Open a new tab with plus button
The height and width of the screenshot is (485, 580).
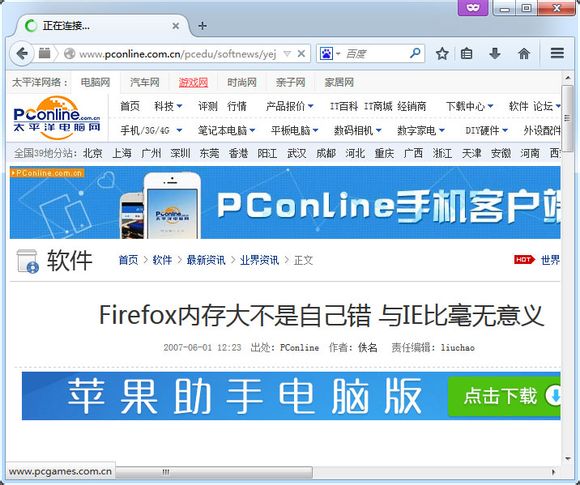click(x=202, y=26)
